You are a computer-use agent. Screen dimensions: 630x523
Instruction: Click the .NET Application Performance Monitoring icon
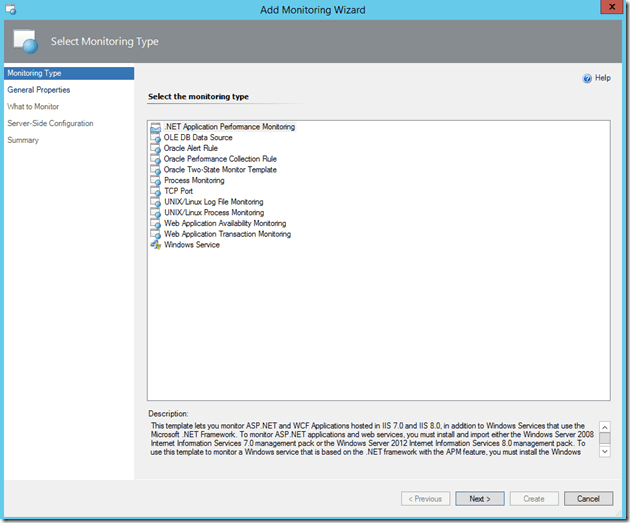click(x=155, y=128)
